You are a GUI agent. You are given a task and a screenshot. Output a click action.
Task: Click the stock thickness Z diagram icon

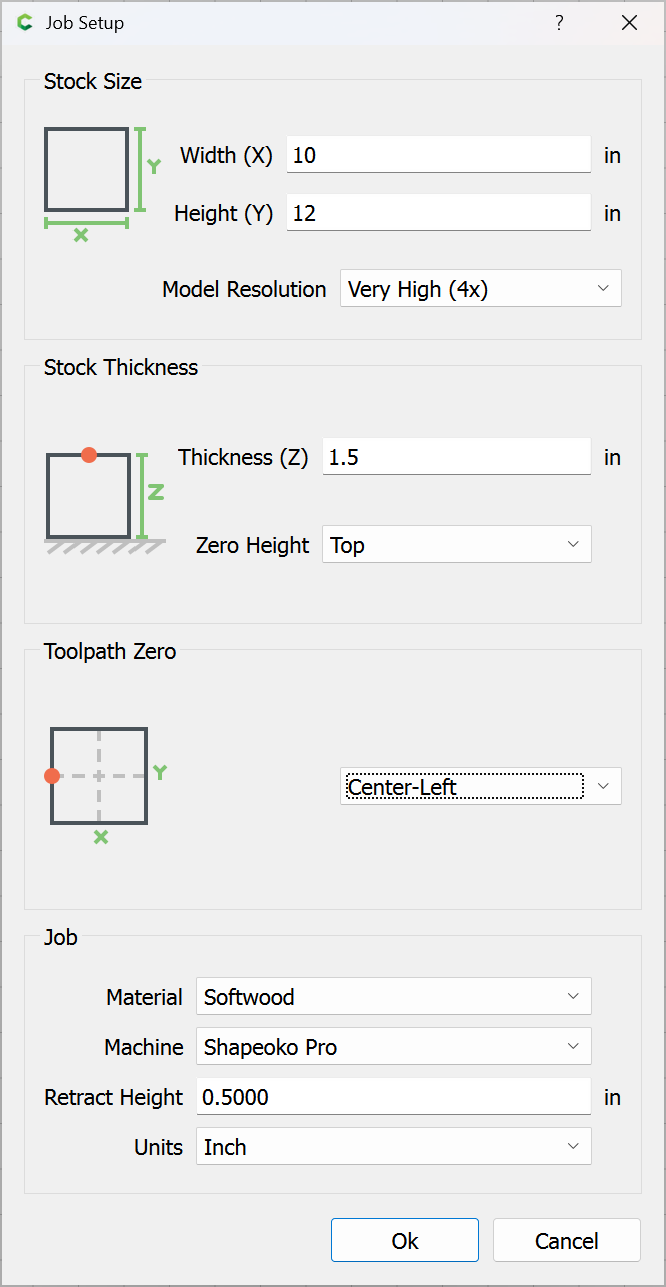click(x=104, y=497)
